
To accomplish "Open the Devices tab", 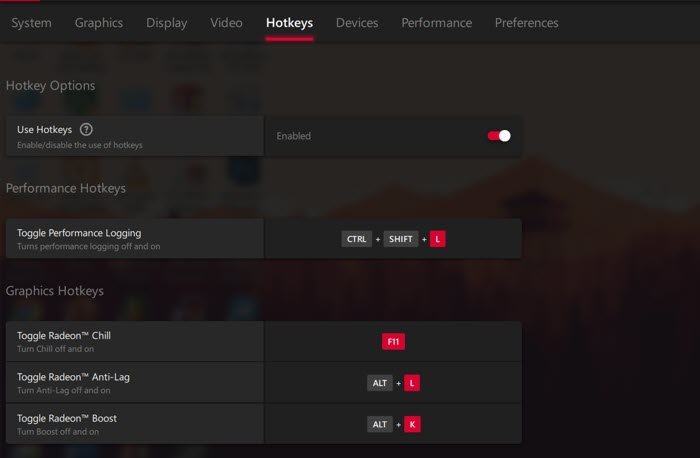I will [x=357, y=22].
